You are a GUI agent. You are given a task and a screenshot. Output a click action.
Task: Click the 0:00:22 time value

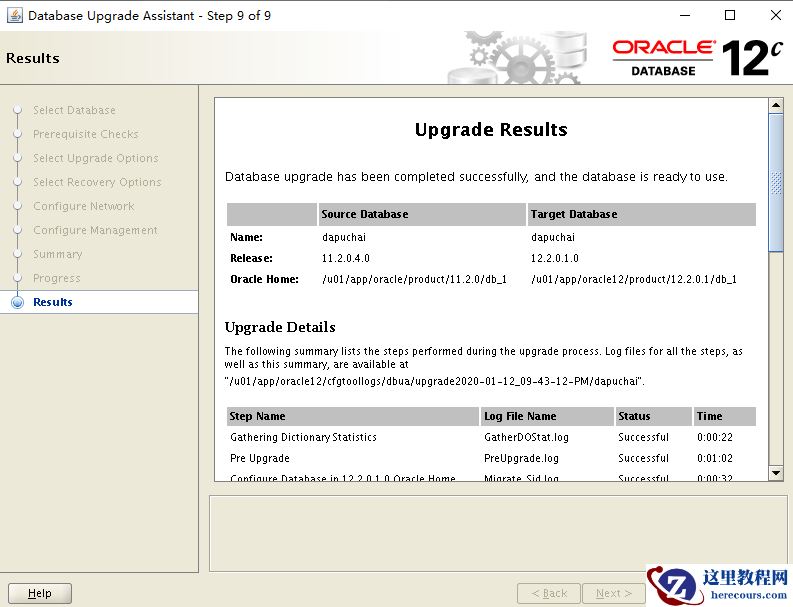715,437
